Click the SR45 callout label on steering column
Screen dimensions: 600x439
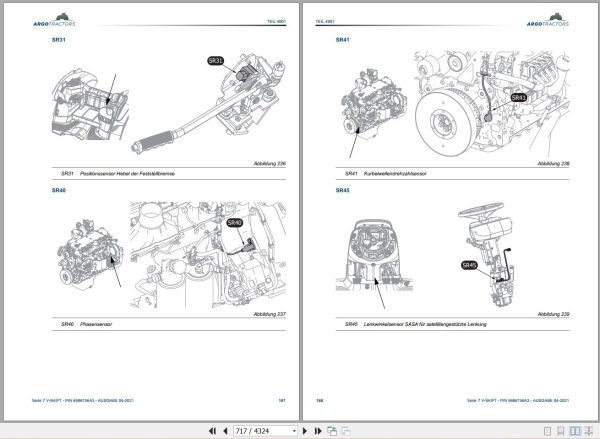click(x=469, y=265)
